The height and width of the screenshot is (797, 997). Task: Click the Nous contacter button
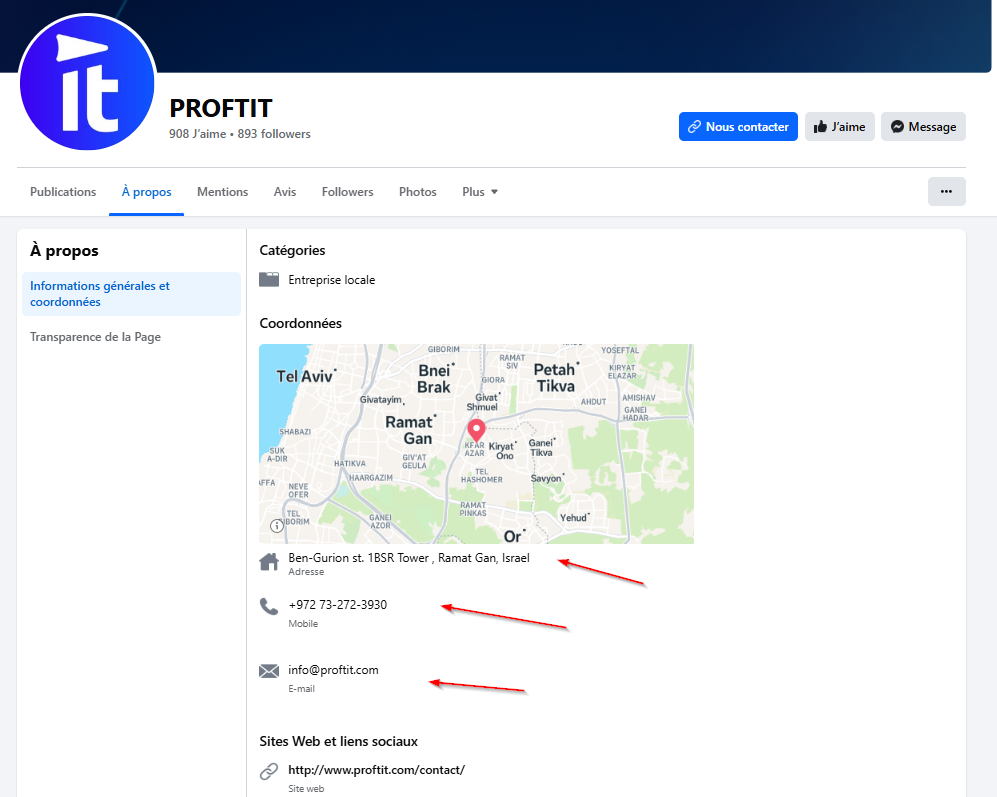(x=738, y=127)
